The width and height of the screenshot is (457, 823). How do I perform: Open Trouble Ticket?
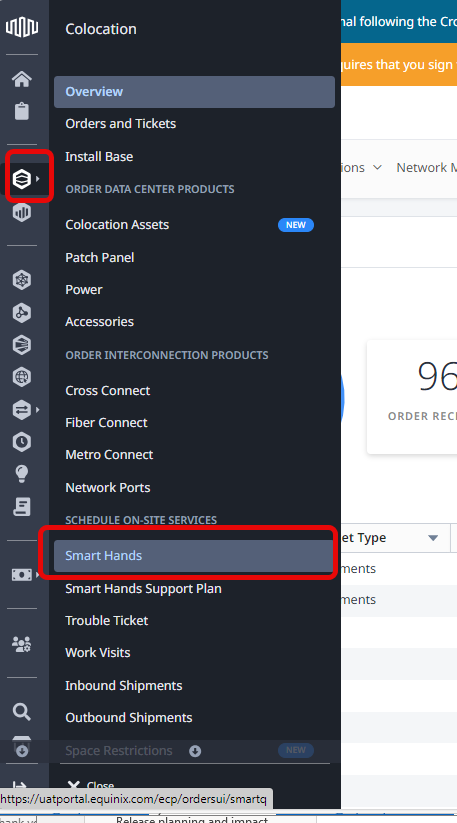(x=107, y=621)
